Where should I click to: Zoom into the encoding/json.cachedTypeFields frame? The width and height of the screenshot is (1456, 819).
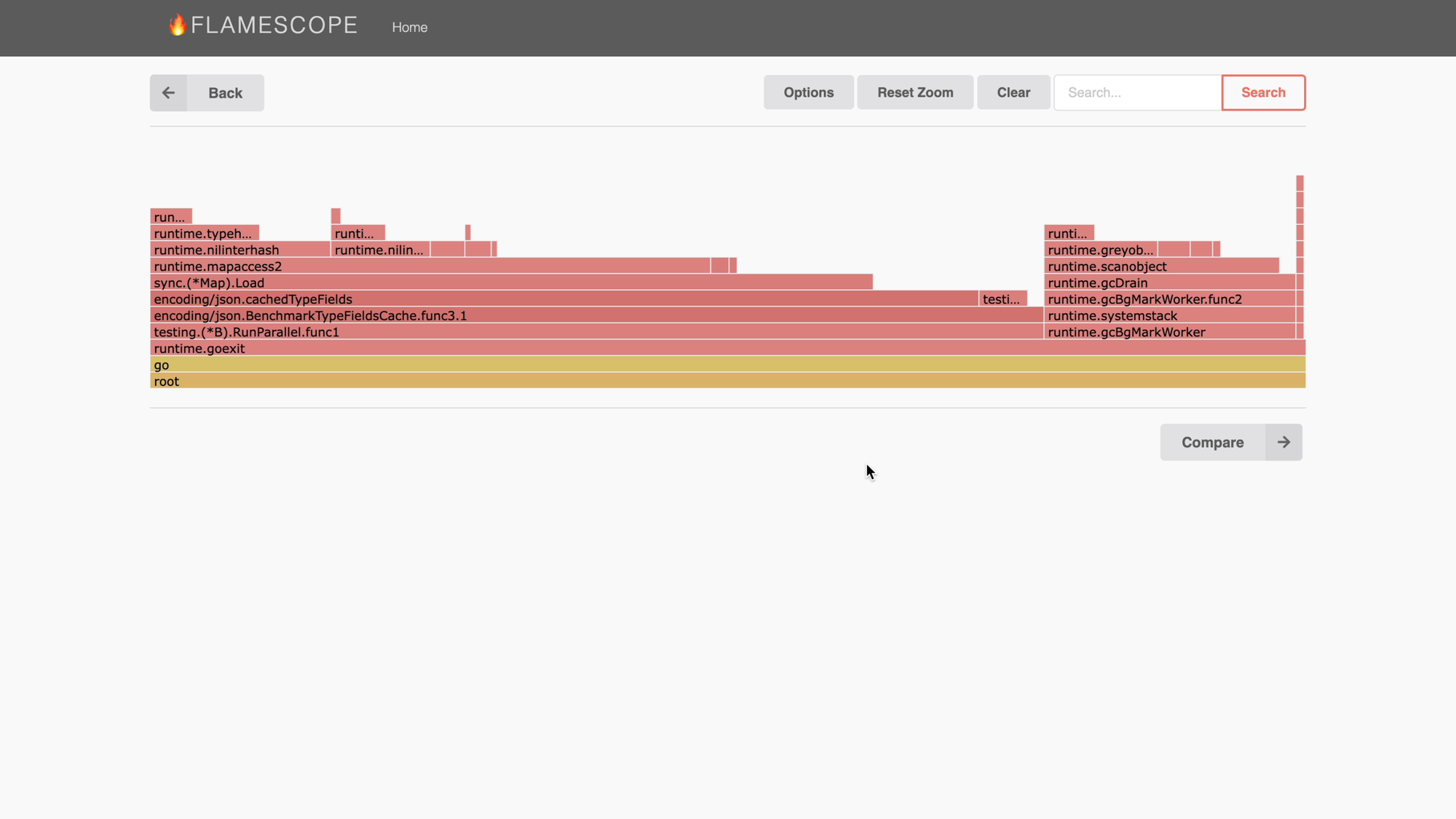pos(564,299)
